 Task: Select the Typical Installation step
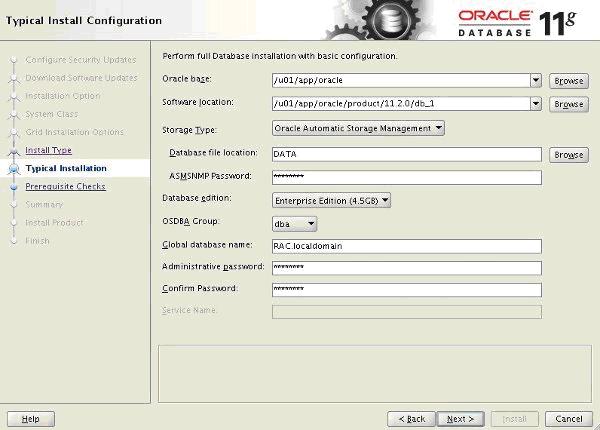tap(66, 168)
